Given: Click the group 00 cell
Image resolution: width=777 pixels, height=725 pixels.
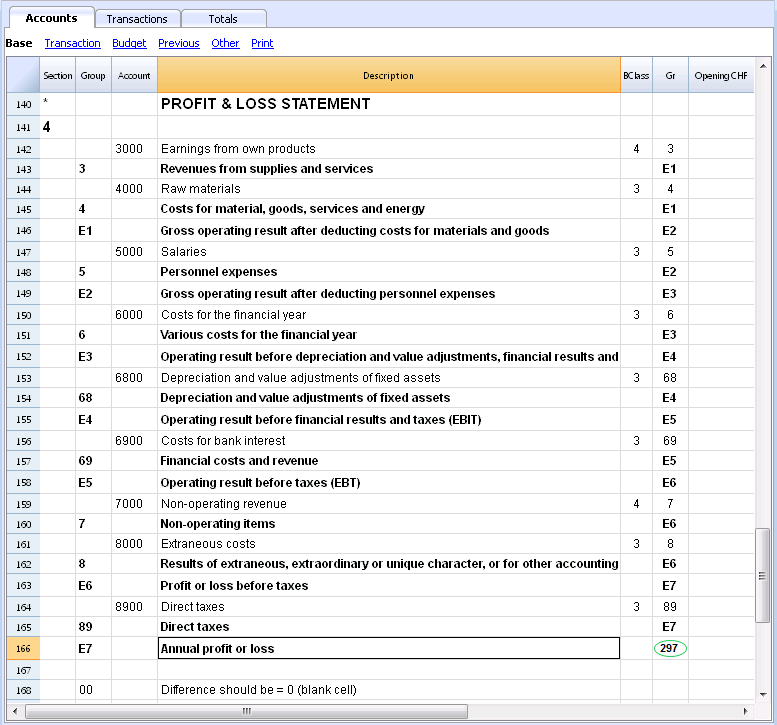Looking at the screenshot, I should [x=93, y=690].
